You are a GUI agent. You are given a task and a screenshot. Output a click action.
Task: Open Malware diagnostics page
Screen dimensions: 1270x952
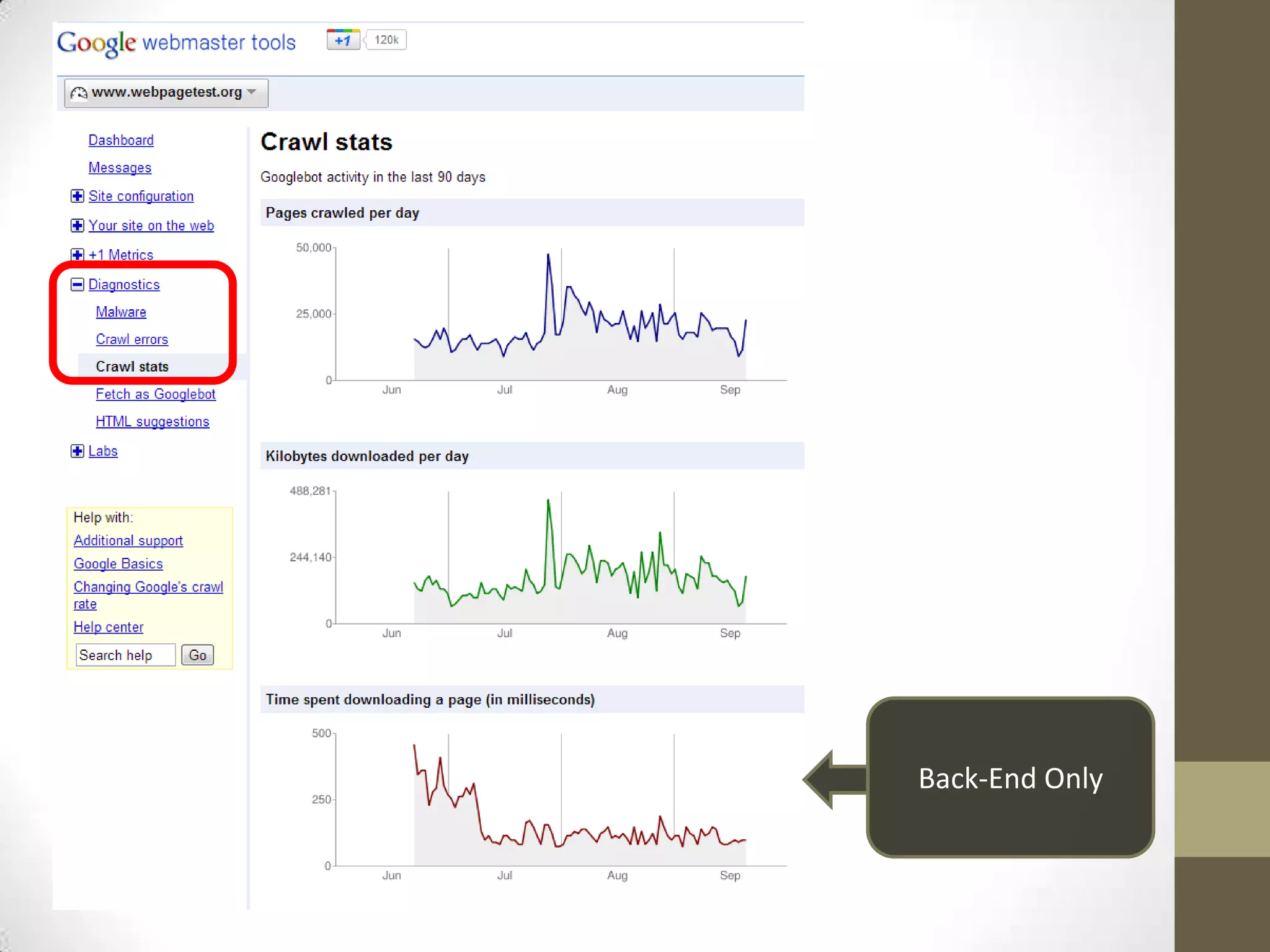pyautogui.click(x=121, y=312)
